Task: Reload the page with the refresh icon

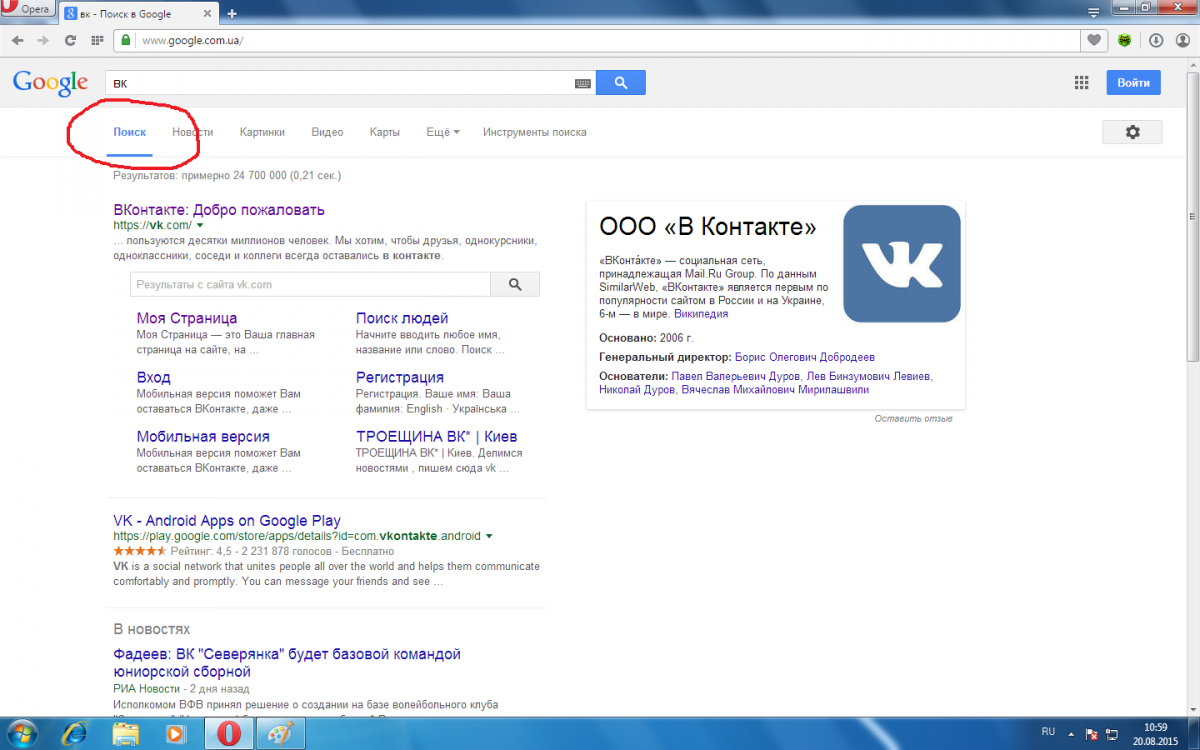Action: (70, 41)
